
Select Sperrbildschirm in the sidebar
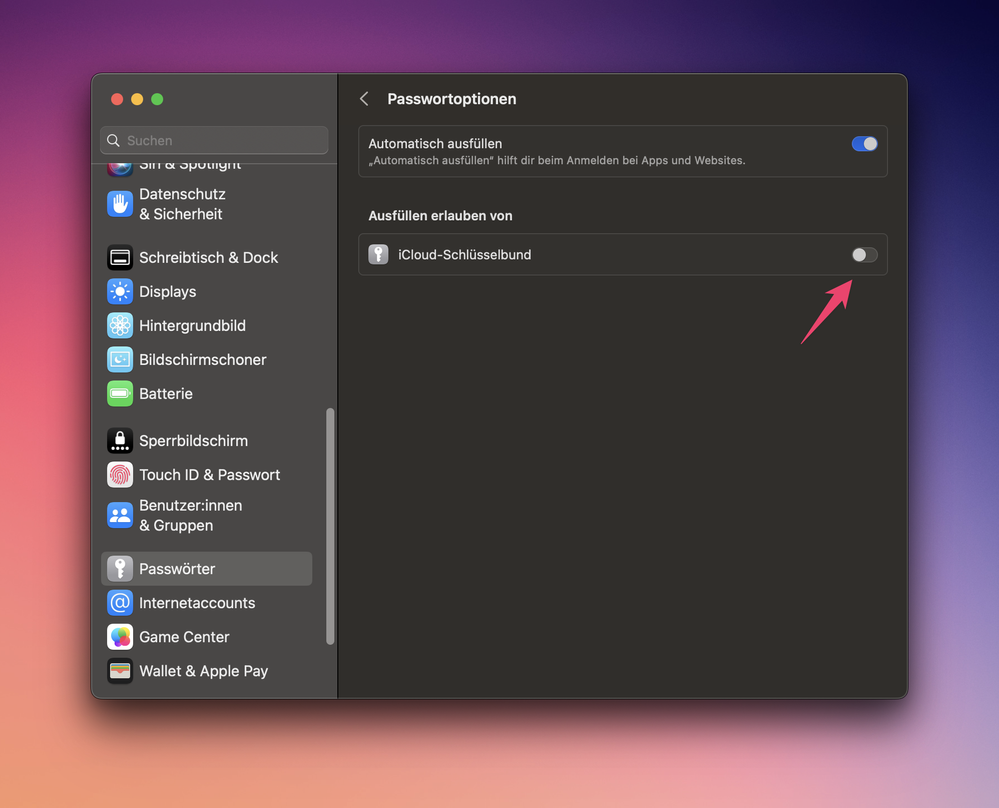coord(193,441)
